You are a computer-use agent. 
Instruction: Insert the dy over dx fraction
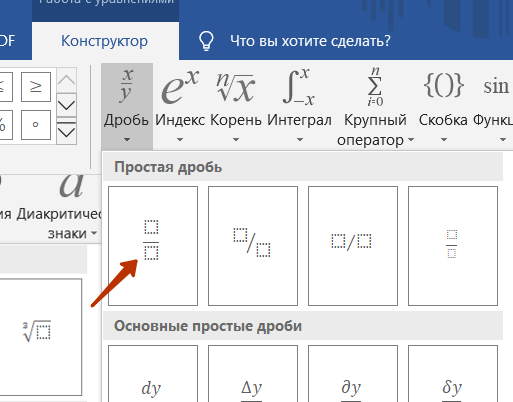(153, 374)
